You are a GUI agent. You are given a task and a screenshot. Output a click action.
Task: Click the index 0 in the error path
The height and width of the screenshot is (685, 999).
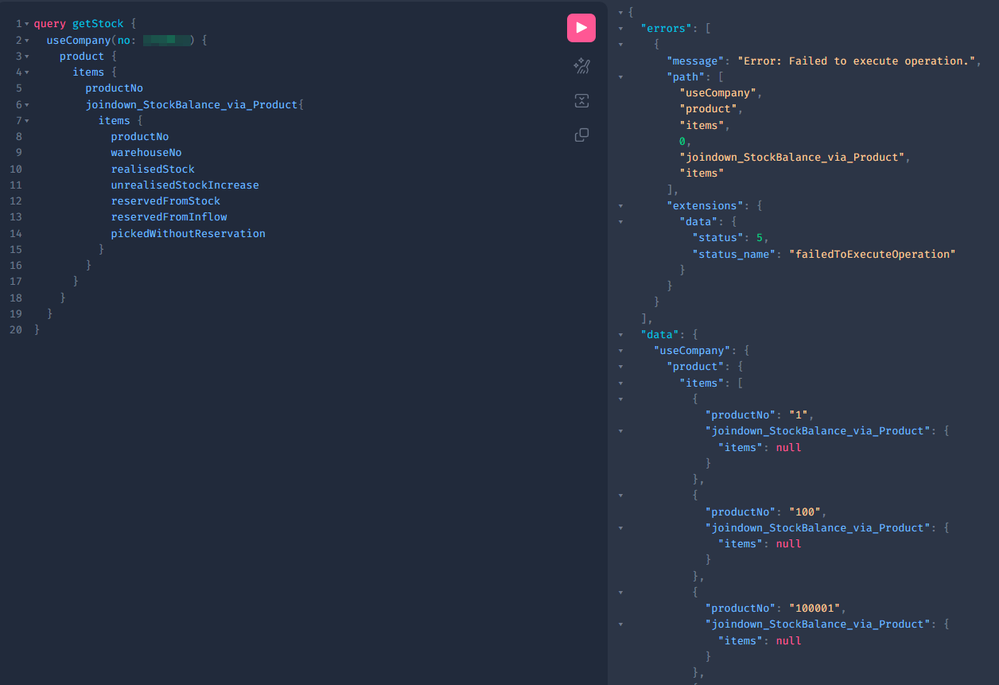[682, 141]
